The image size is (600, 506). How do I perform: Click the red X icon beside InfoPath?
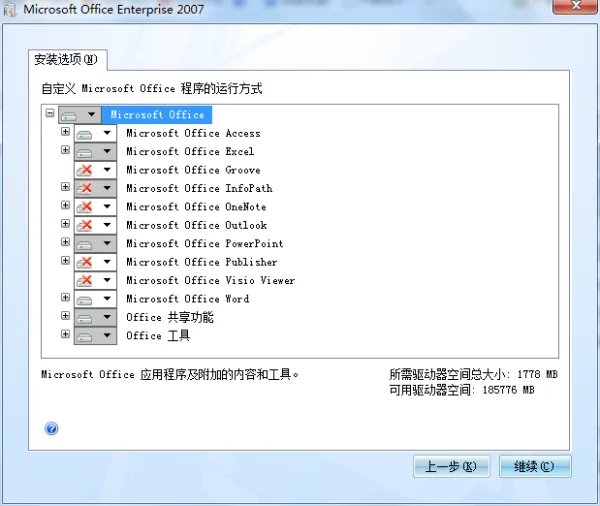84,188
